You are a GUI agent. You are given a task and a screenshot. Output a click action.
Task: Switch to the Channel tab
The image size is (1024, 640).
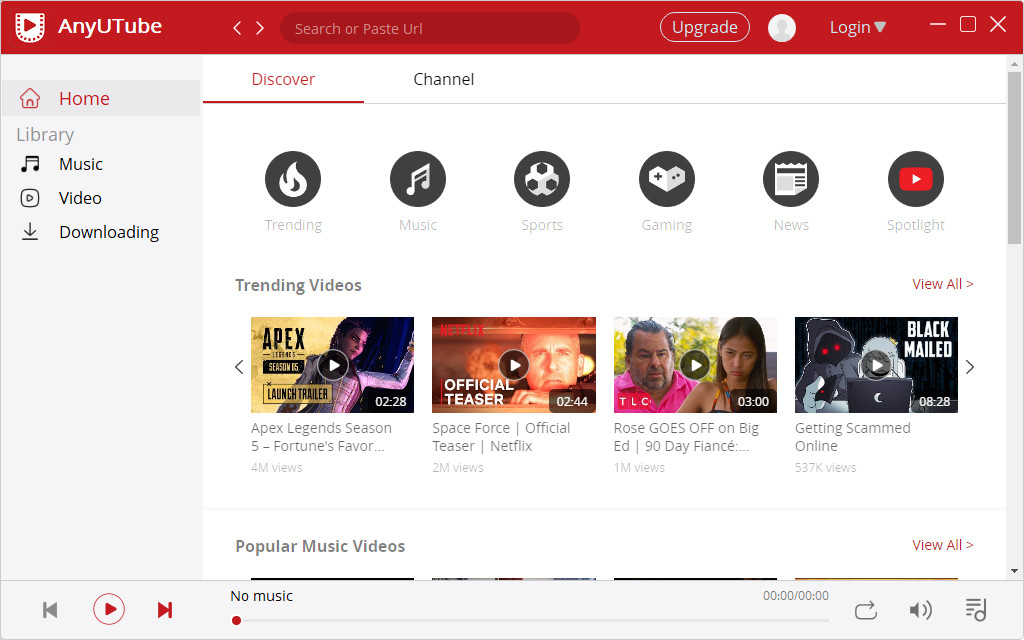(x=443, y=79)
